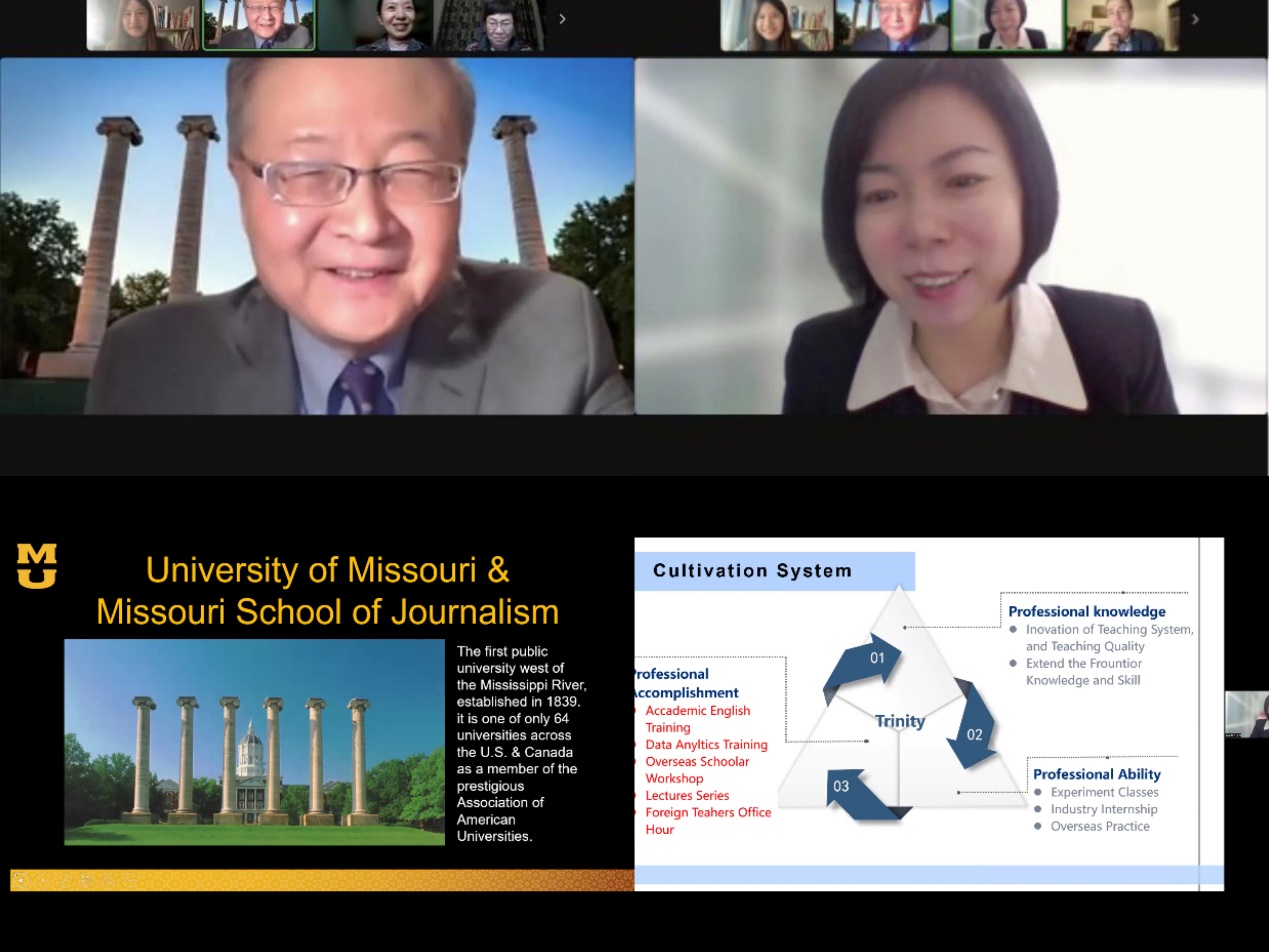Show next participants in strip above right video
The width and height of the screenshot is (1269, 952).
(x=1195, y=19)
